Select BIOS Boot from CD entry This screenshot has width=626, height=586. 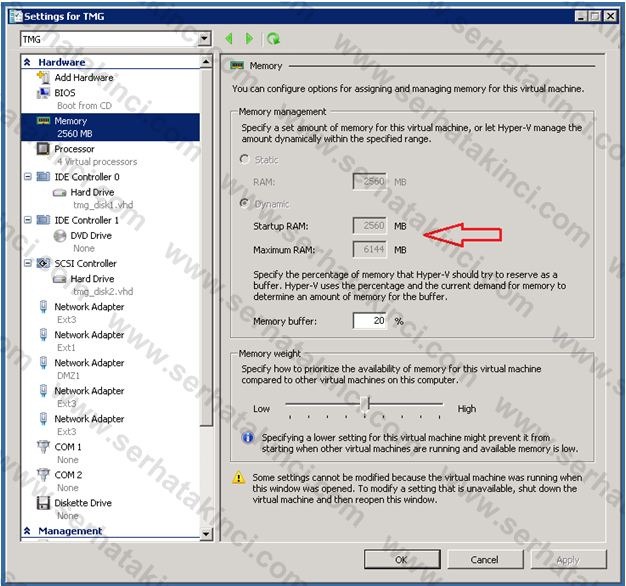[110, 99]
